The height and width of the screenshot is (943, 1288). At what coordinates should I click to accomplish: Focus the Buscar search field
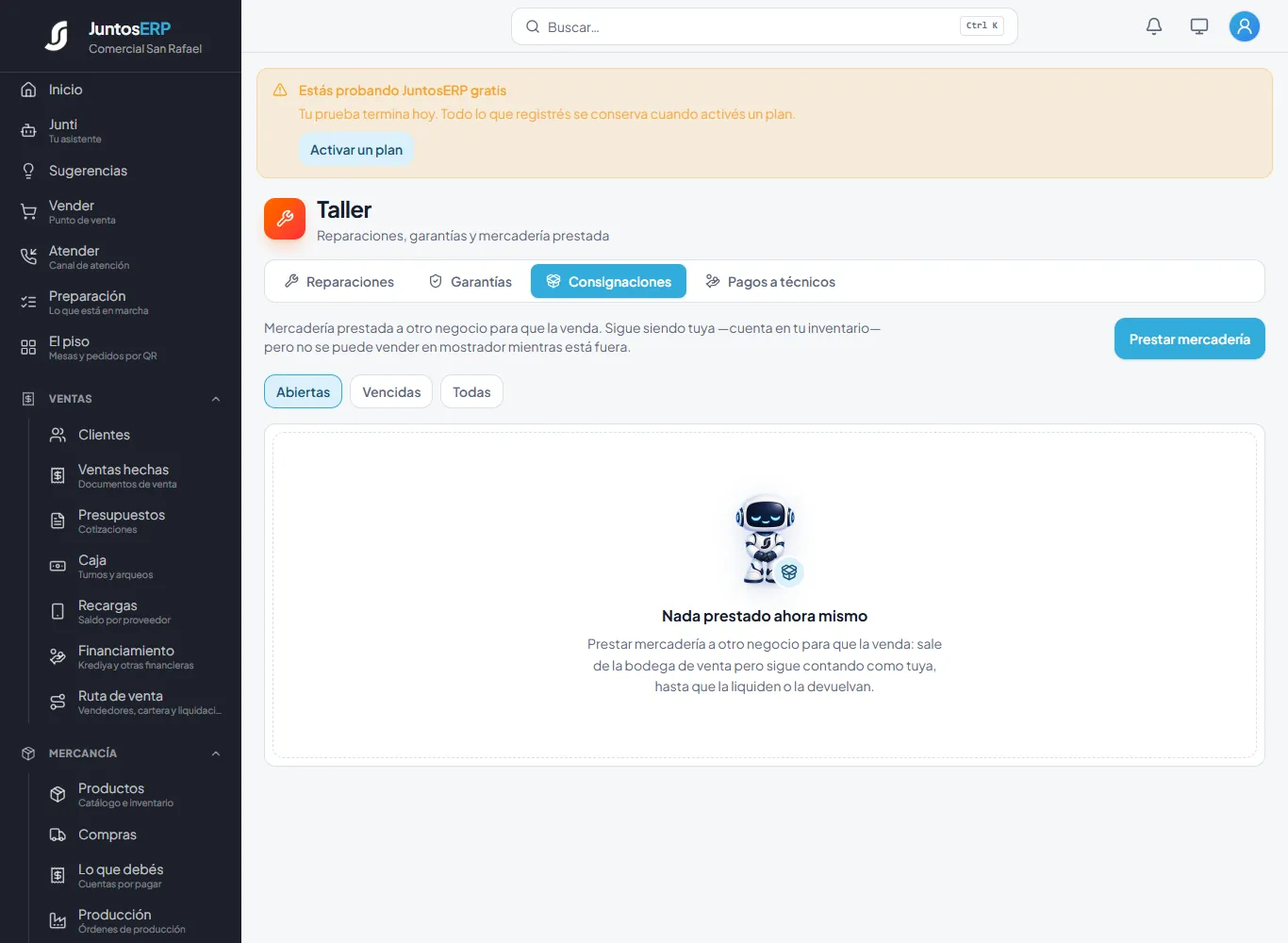click(x=765, y=26)
